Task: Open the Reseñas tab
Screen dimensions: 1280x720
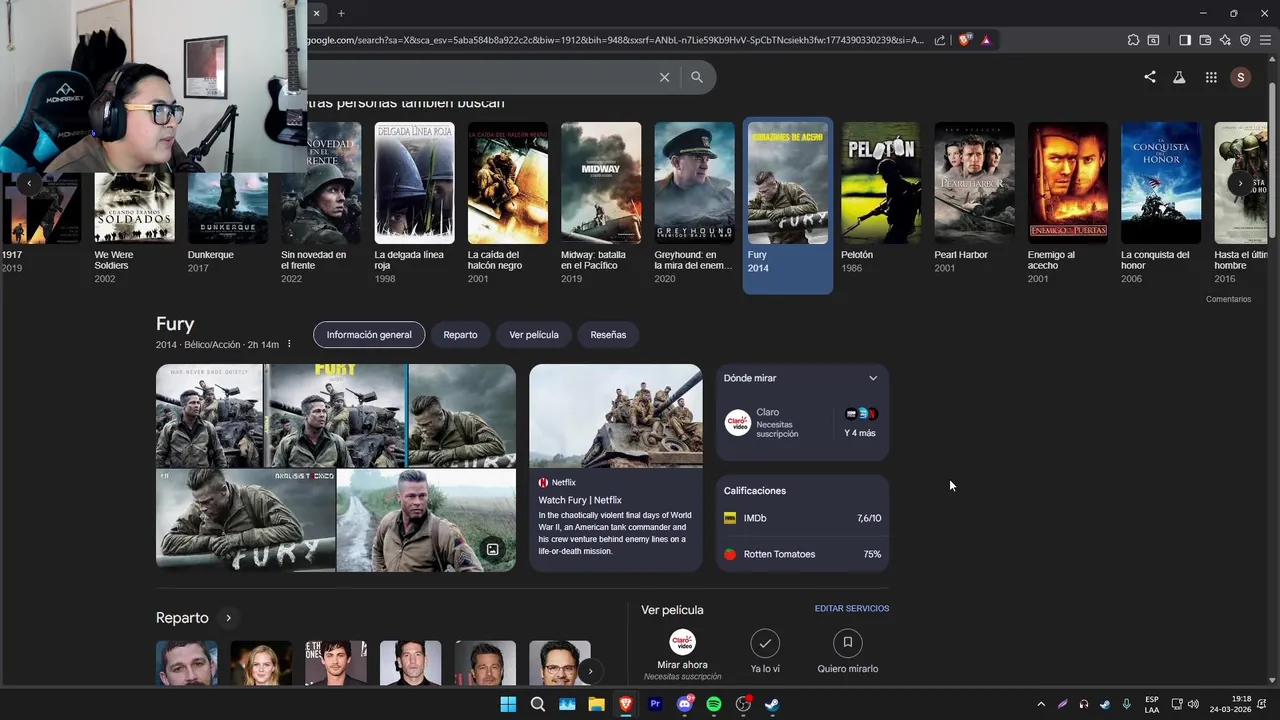Action: pos(608,335)
